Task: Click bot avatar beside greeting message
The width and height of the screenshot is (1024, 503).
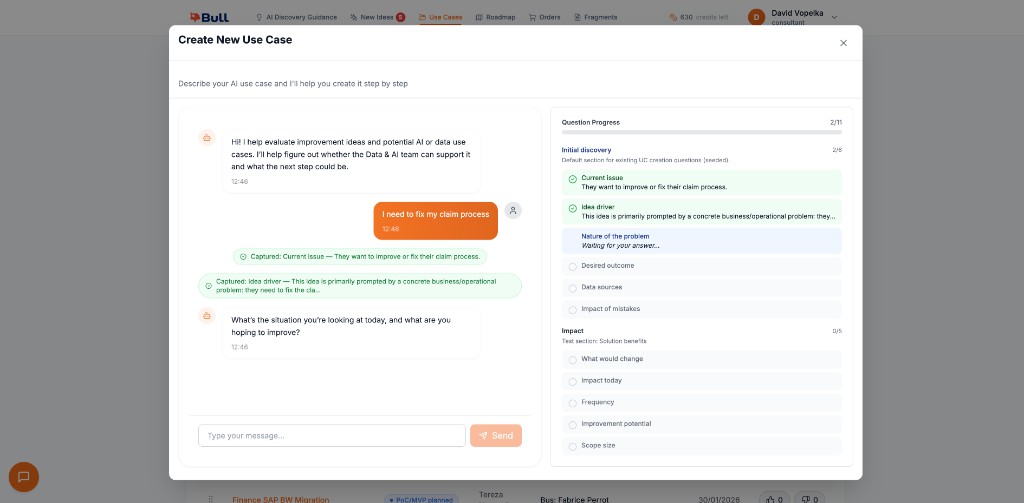Action: coord(207,137)
